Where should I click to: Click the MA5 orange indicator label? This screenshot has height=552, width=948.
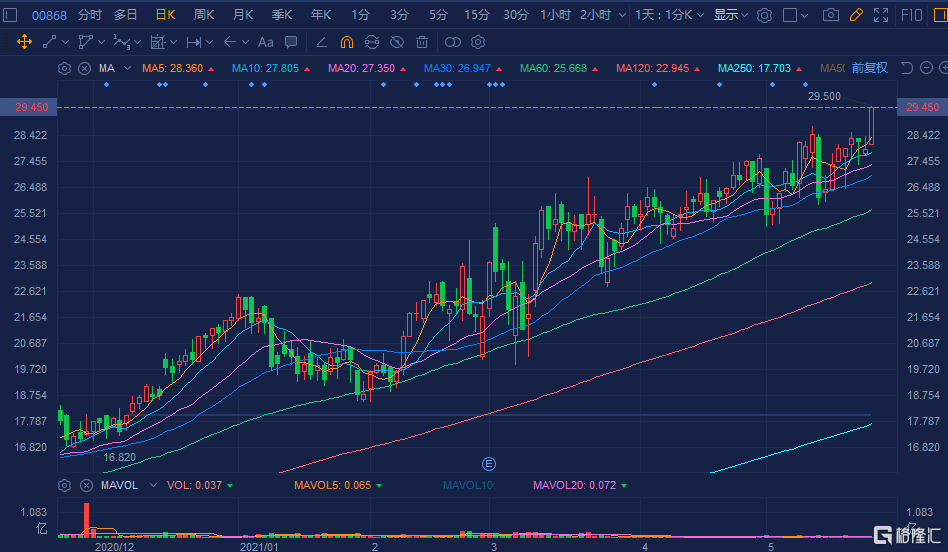172,68
